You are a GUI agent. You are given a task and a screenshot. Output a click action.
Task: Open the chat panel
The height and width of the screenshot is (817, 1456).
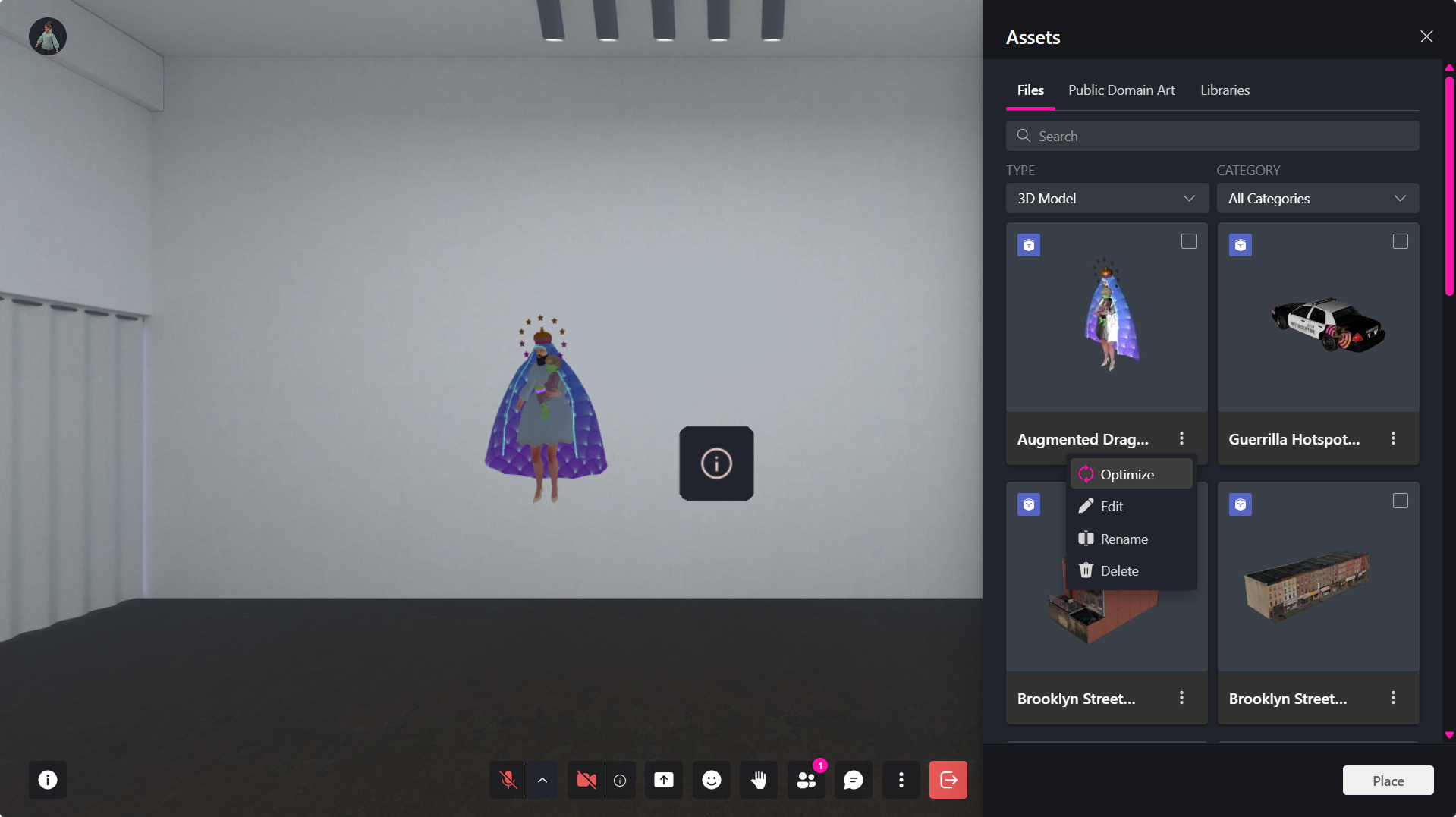(x=853, y=780)
